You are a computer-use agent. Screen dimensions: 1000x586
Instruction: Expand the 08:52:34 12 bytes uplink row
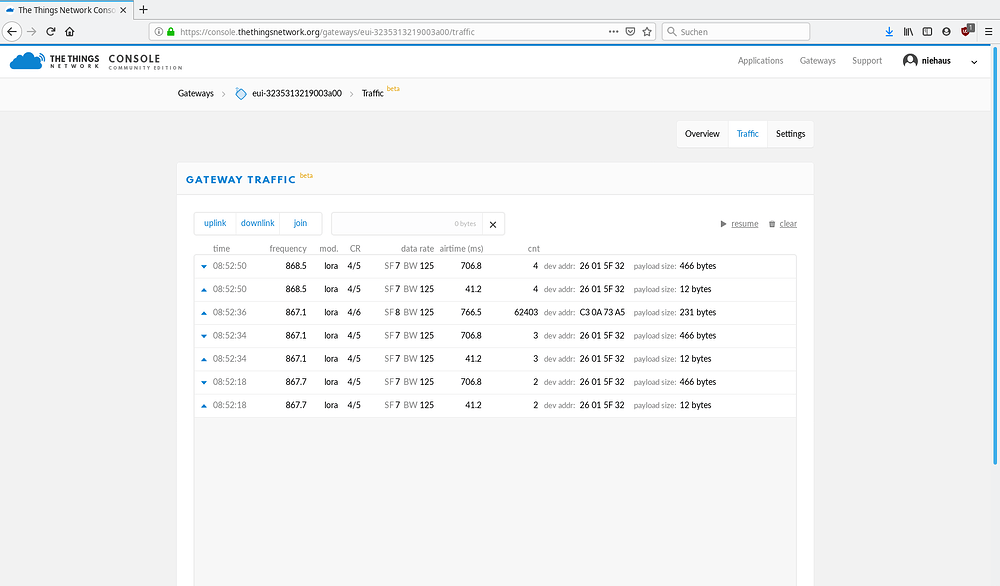coord(494,359)
